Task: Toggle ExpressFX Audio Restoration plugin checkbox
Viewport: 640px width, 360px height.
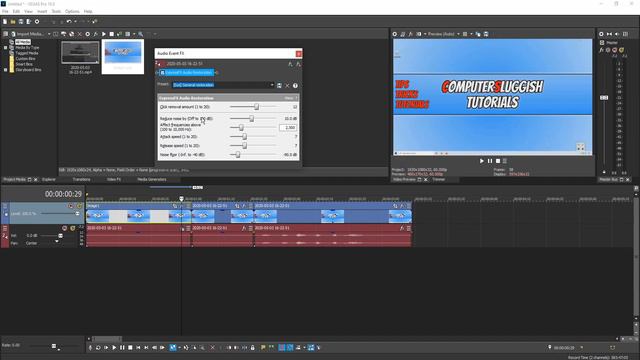Action: (x=162, y=73)
